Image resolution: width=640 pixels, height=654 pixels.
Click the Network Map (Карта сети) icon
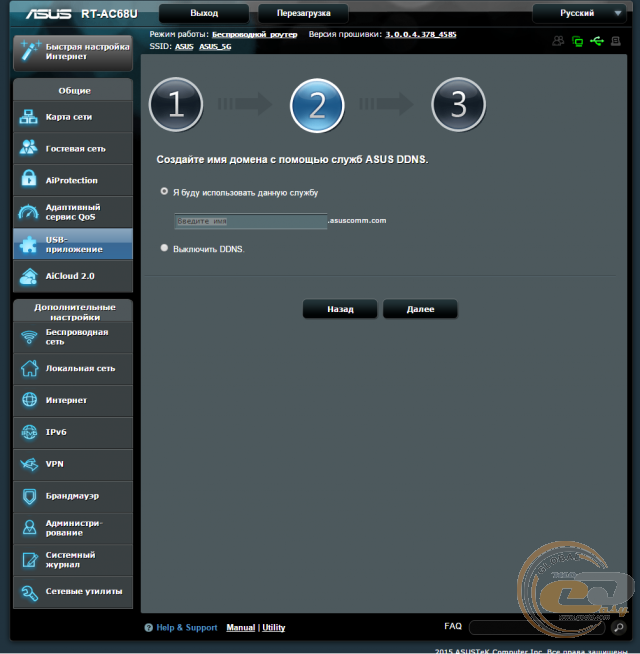[x=28, y=117]
